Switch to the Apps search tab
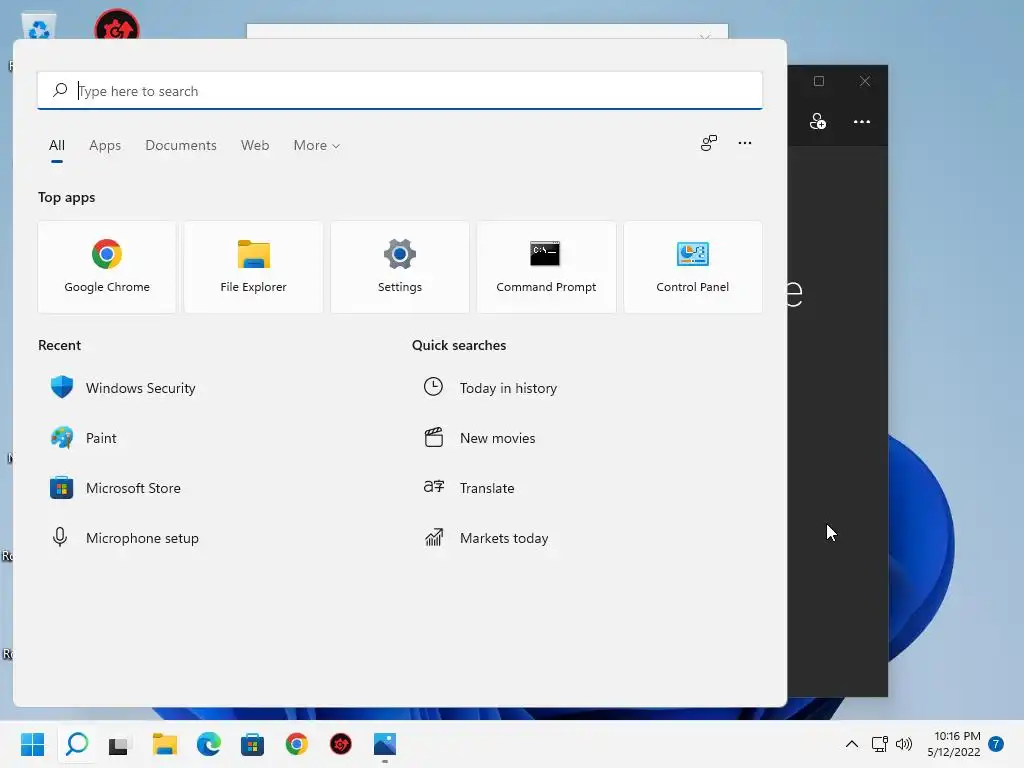 105,146
